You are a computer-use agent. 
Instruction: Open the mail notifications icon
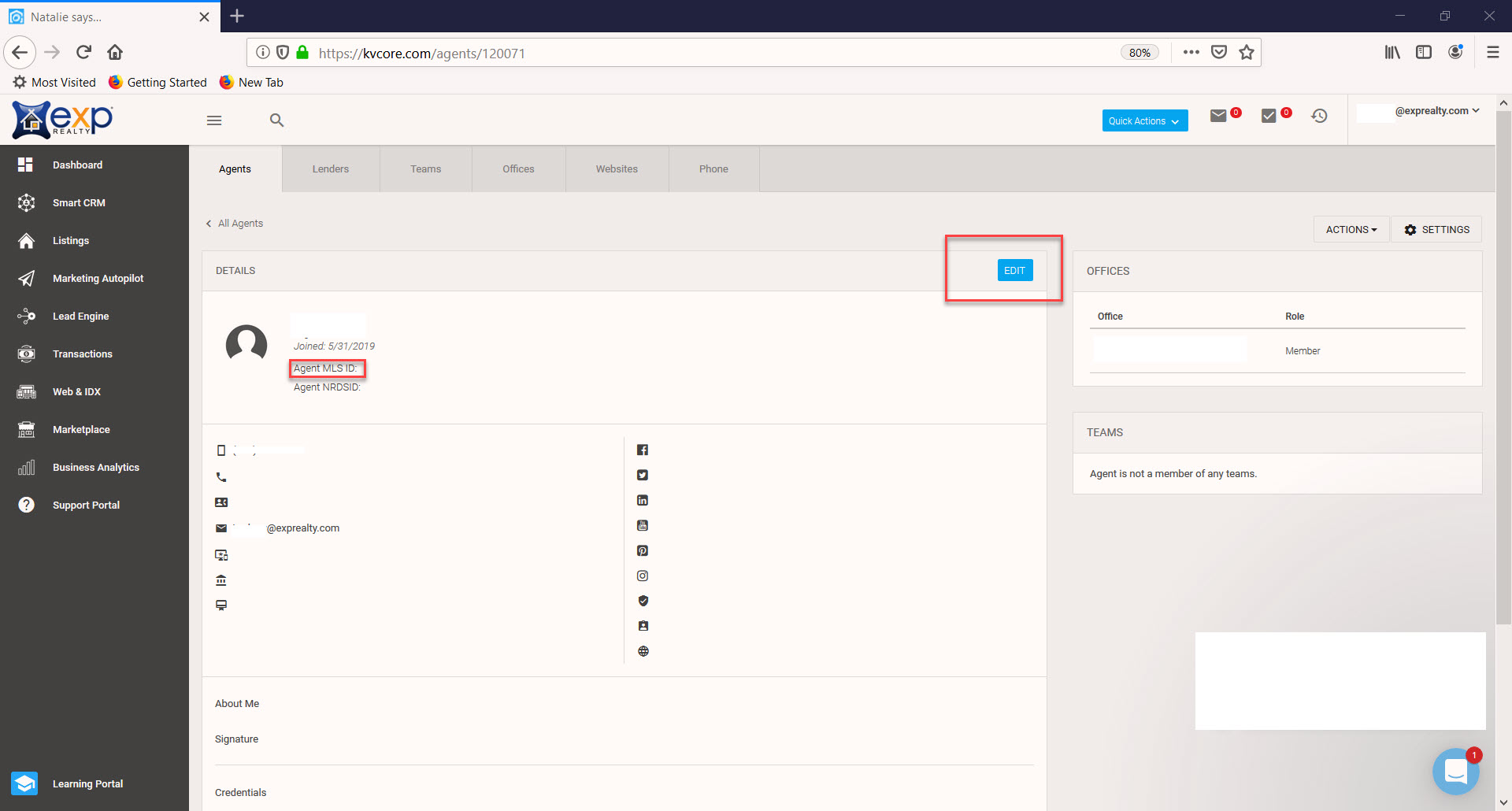(1218, 116)
